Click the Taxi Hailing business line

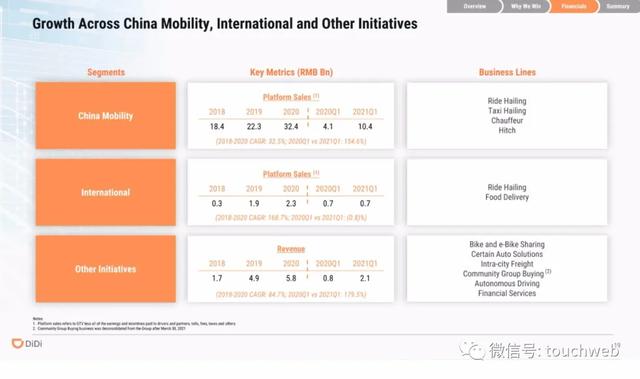point(507,111)
